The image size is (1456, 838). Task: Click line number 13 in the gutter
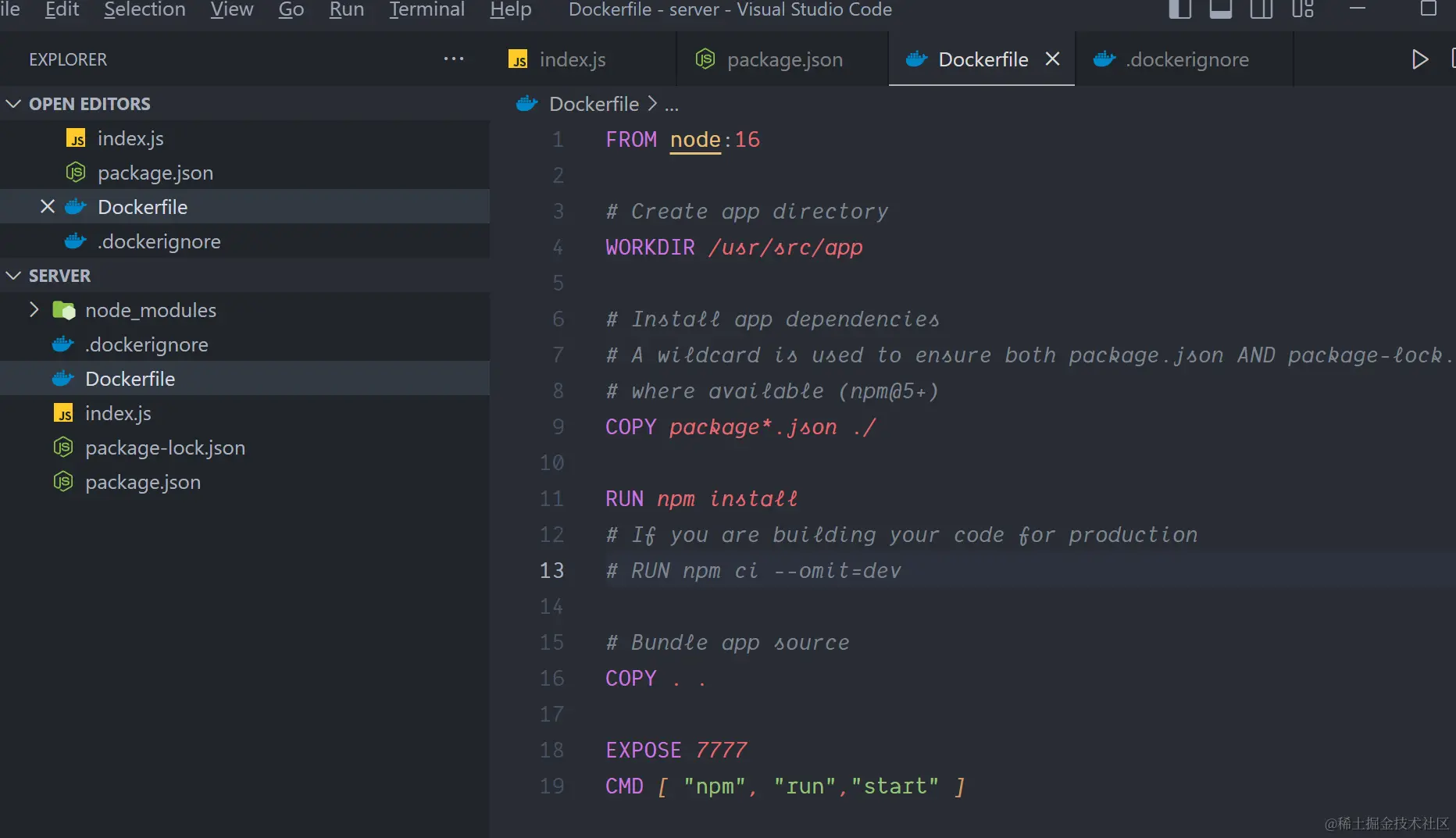[551, 571]
